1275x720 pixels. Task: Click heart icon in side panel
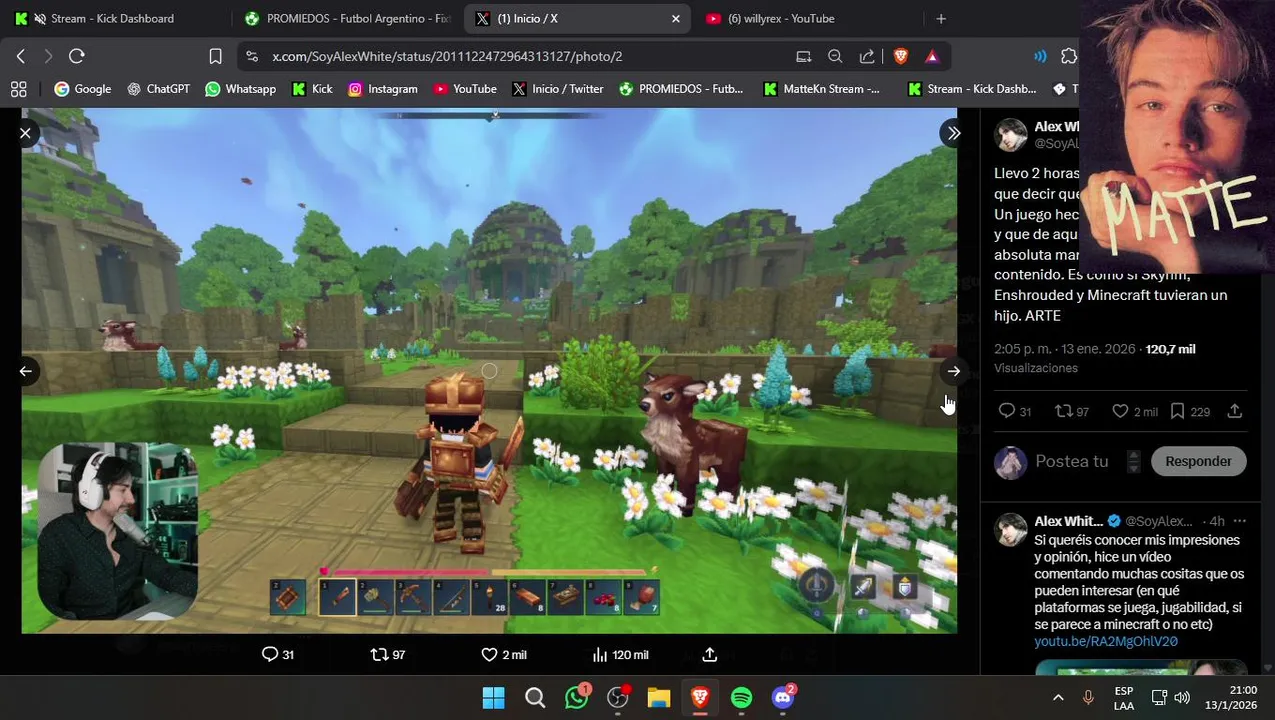coord(1121,411)
